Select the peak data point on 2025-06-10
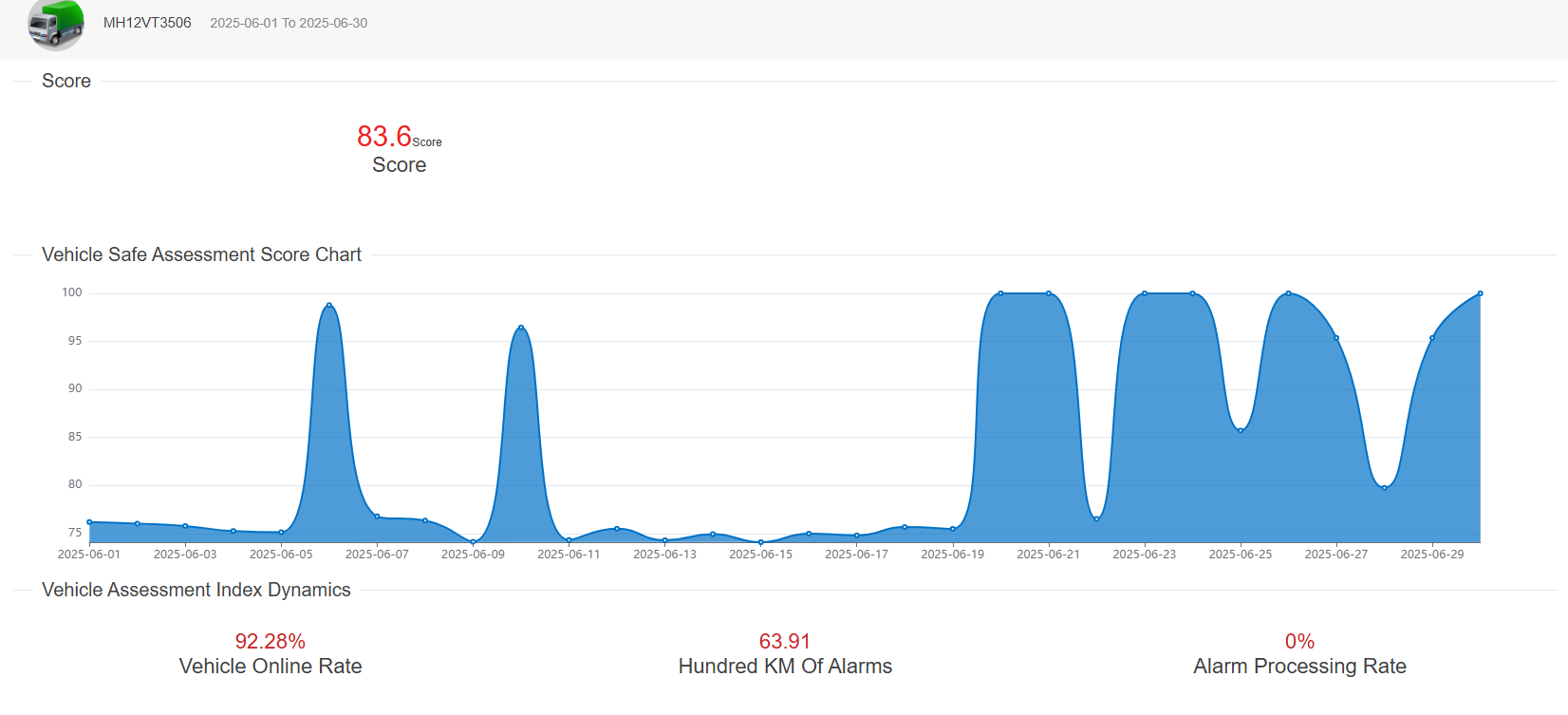This screenshot has height=715, width=1568. pyautogui.click(x=521, y=328)
